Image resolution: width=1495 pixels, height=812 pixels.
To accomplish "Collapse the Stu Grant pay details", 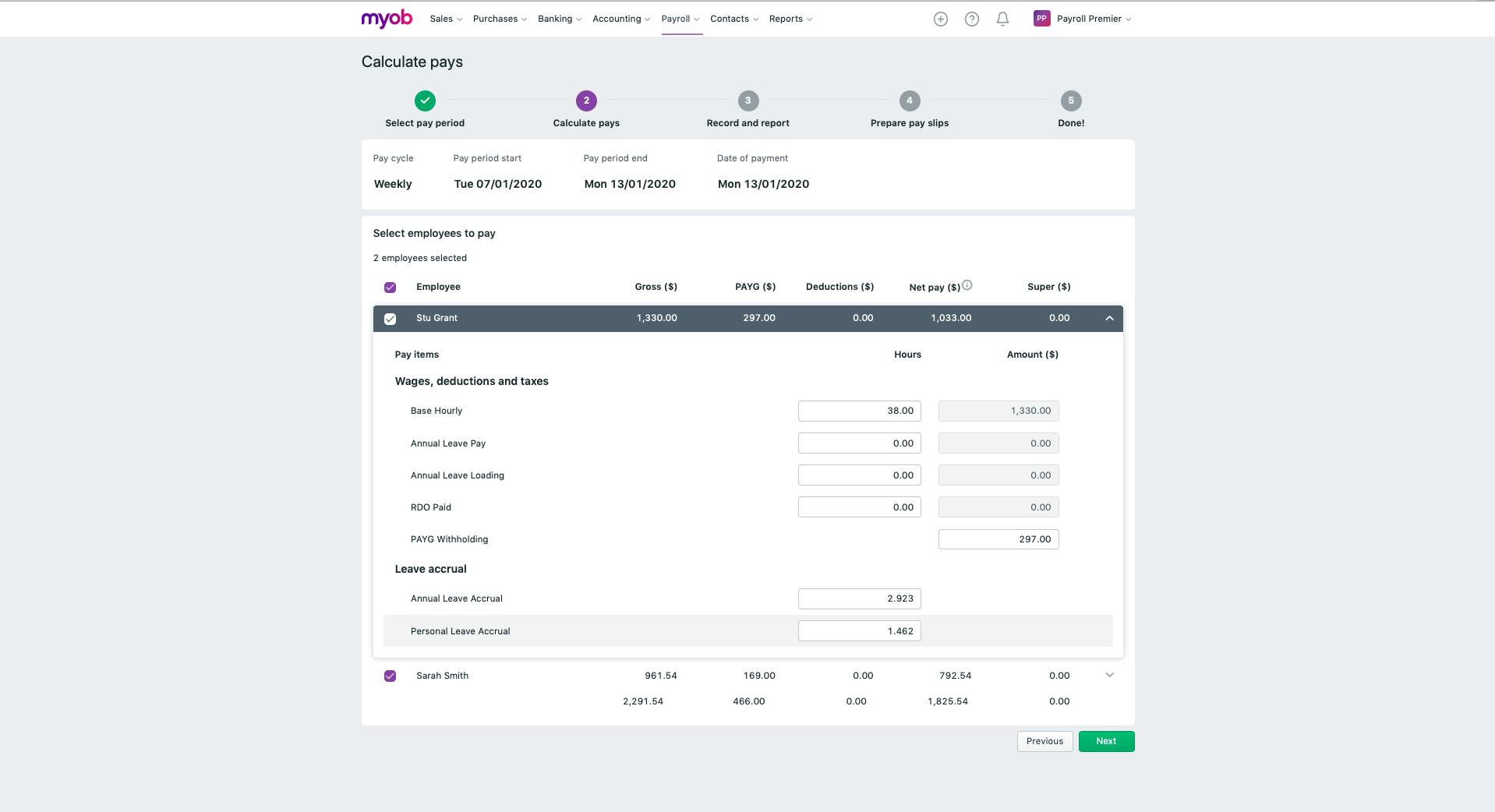I will (x=1108, y=318).
